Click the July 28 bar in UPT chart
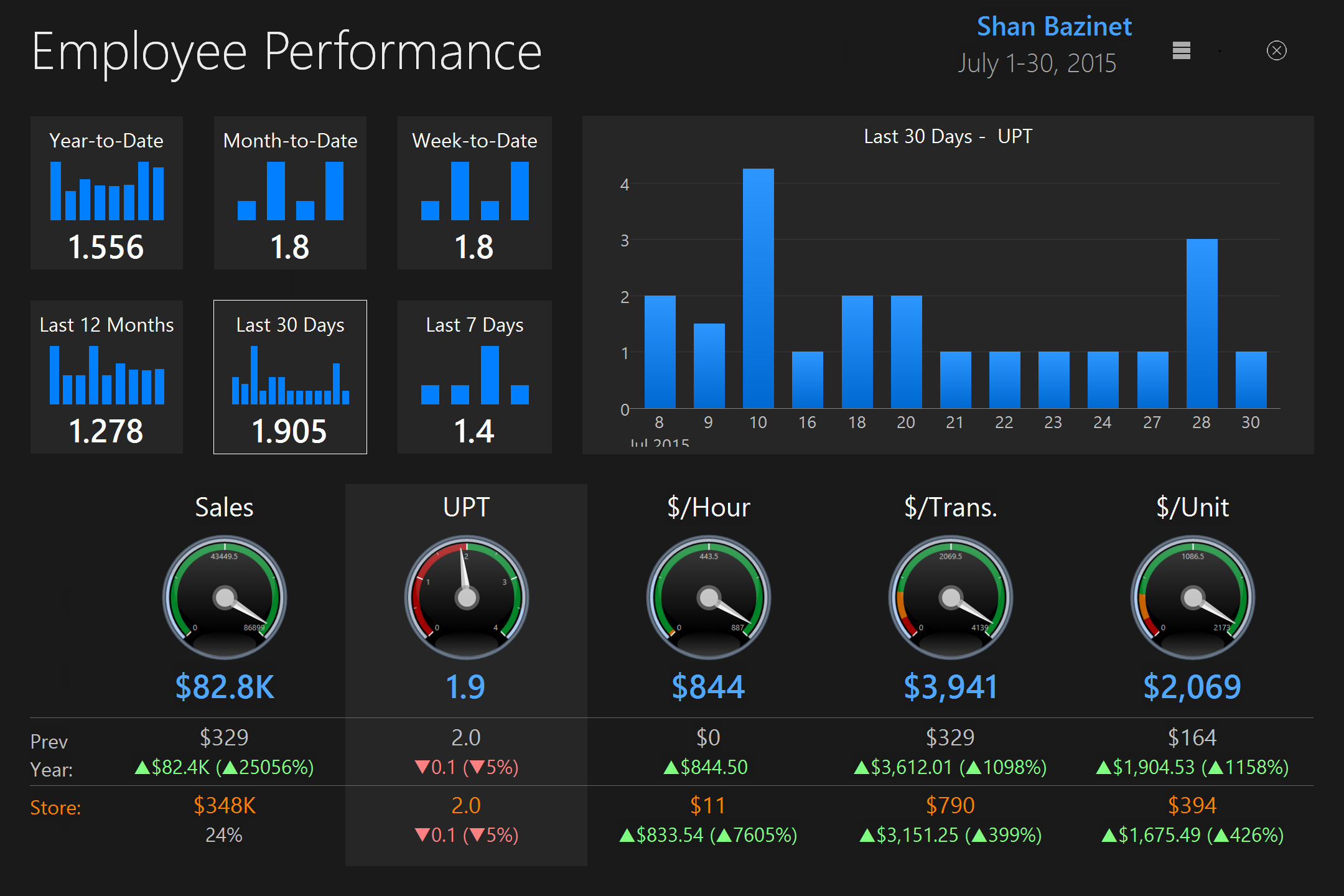 click(1202, 324)
